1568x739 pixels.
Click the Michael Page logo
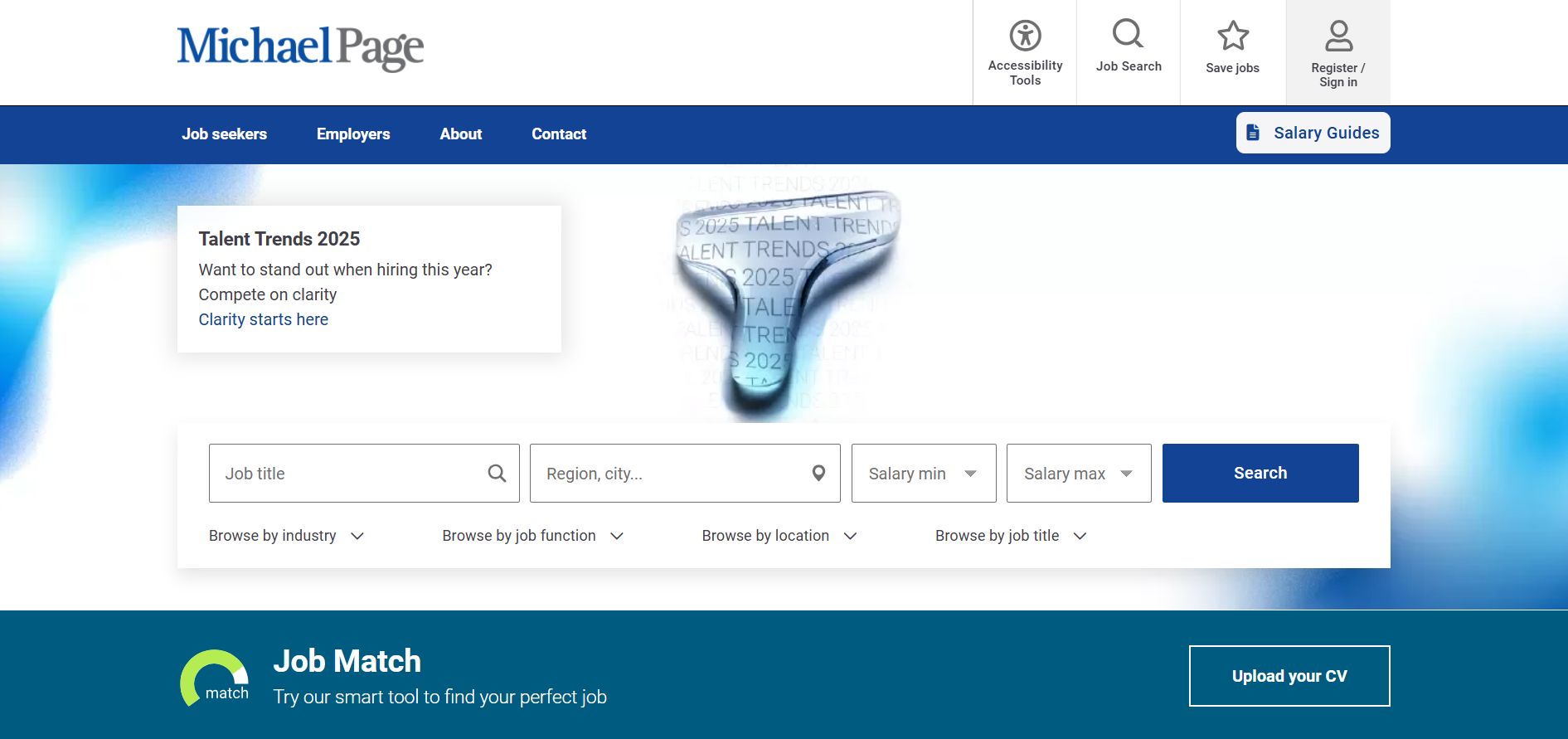(x=300, y=48)
